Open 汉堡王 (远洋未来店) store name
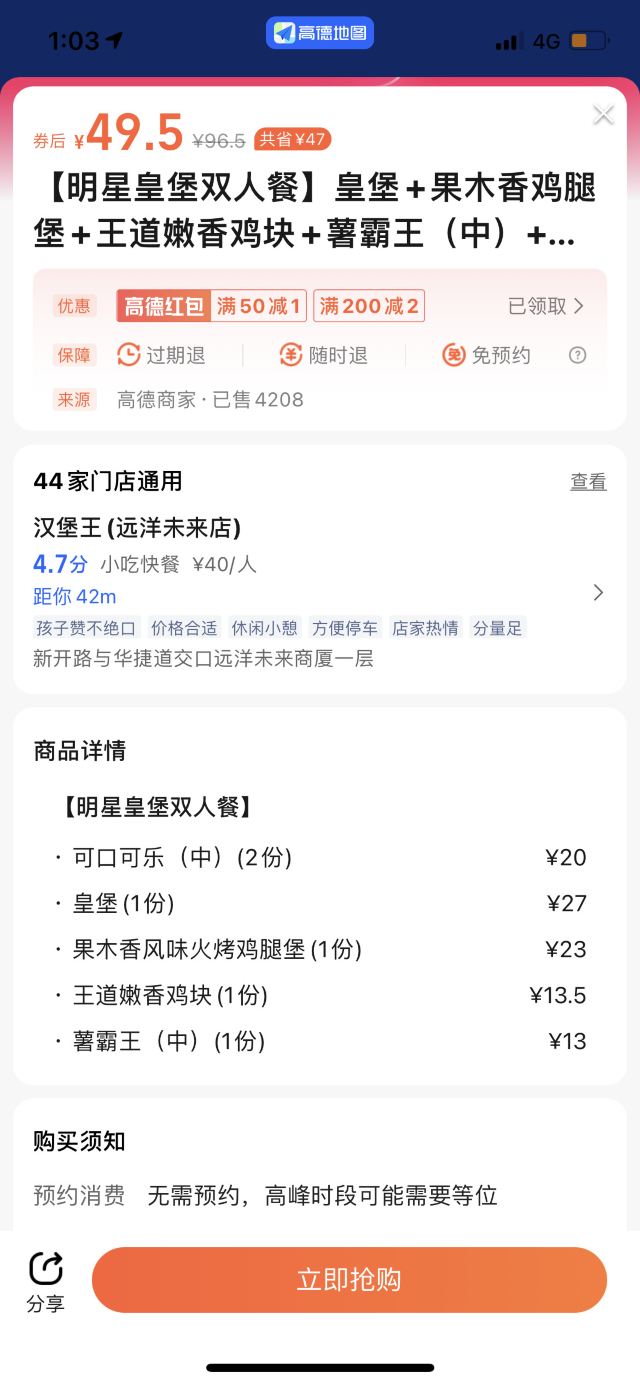This screenshot has width=640, height=1385. pyautogui.click(x=137, y=528)
